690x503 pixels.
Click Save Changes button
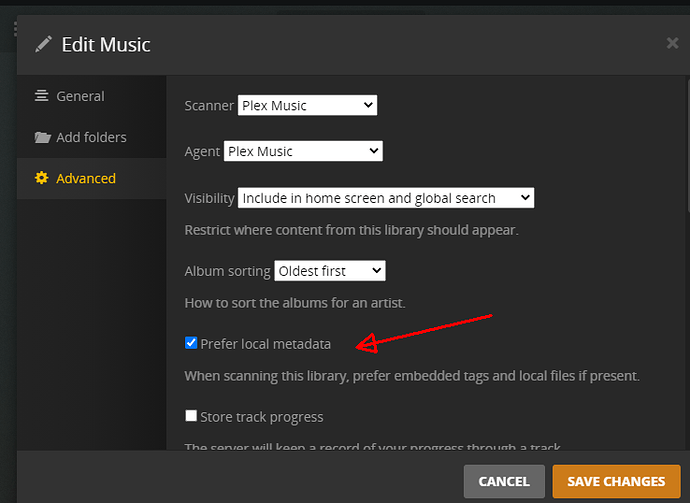(615, 481)
